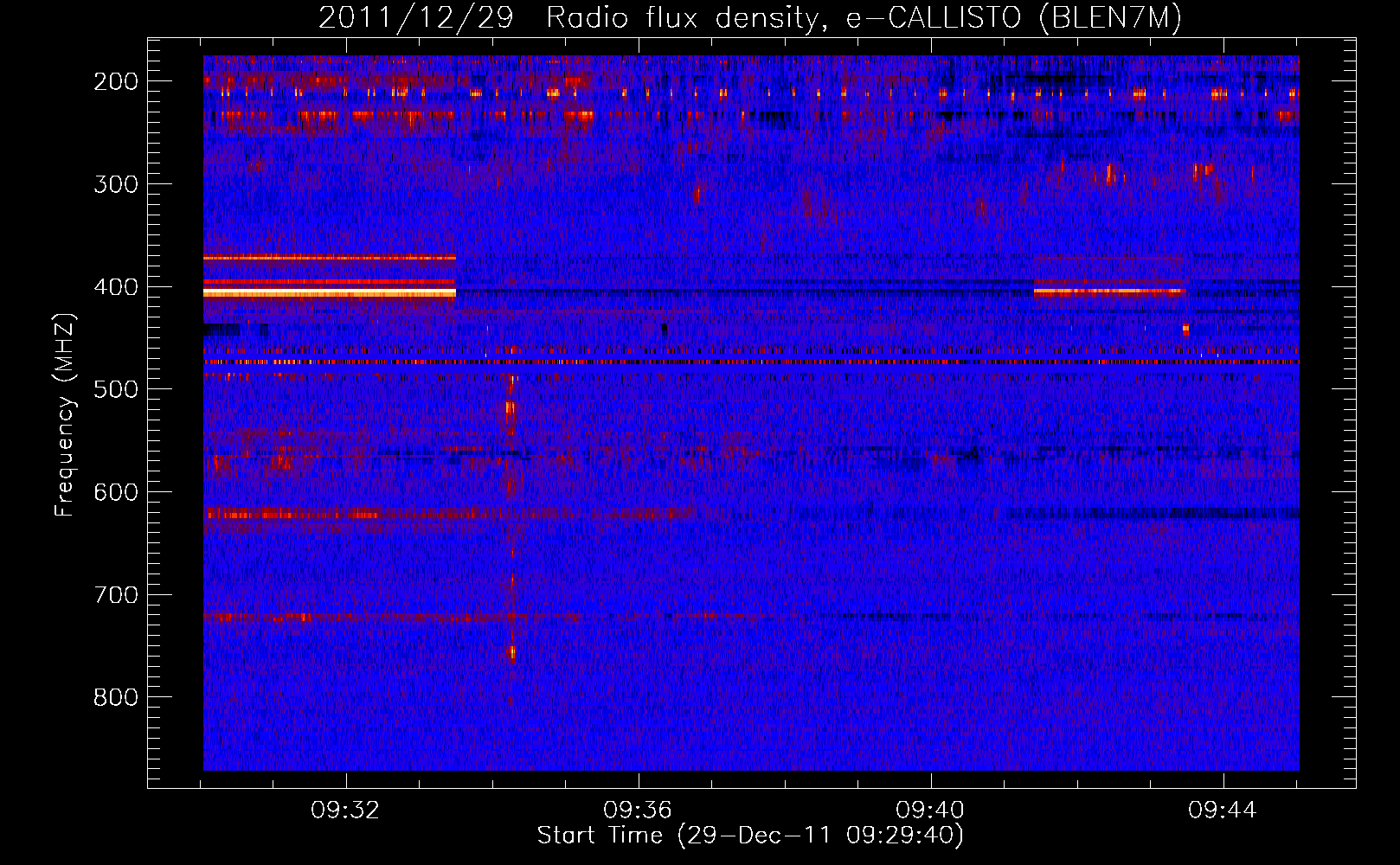Image resolution: width=1400 pixels, height=865 pixels.
Task: Click the bright yellow emission band near 405 MHz
Action: point(330,293)
